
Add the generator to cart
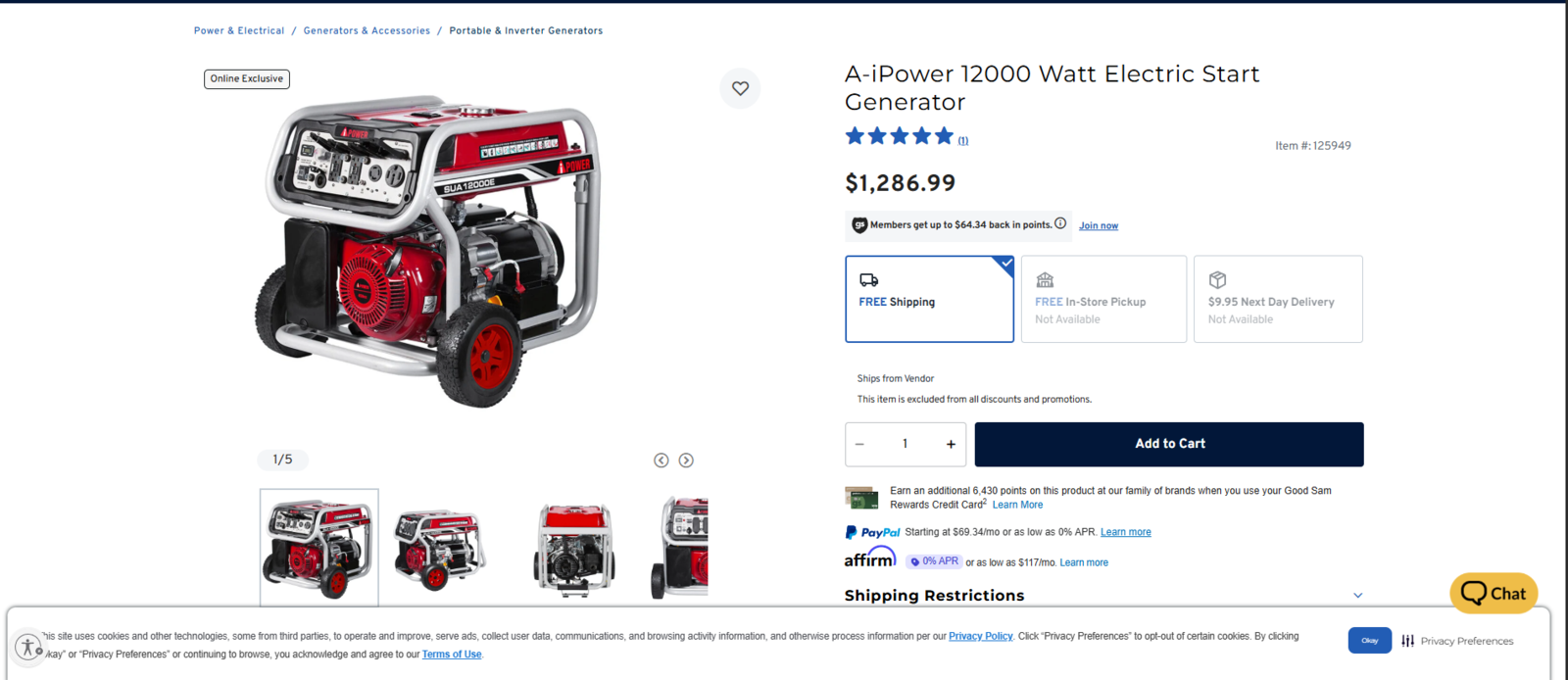[1169, 444]
